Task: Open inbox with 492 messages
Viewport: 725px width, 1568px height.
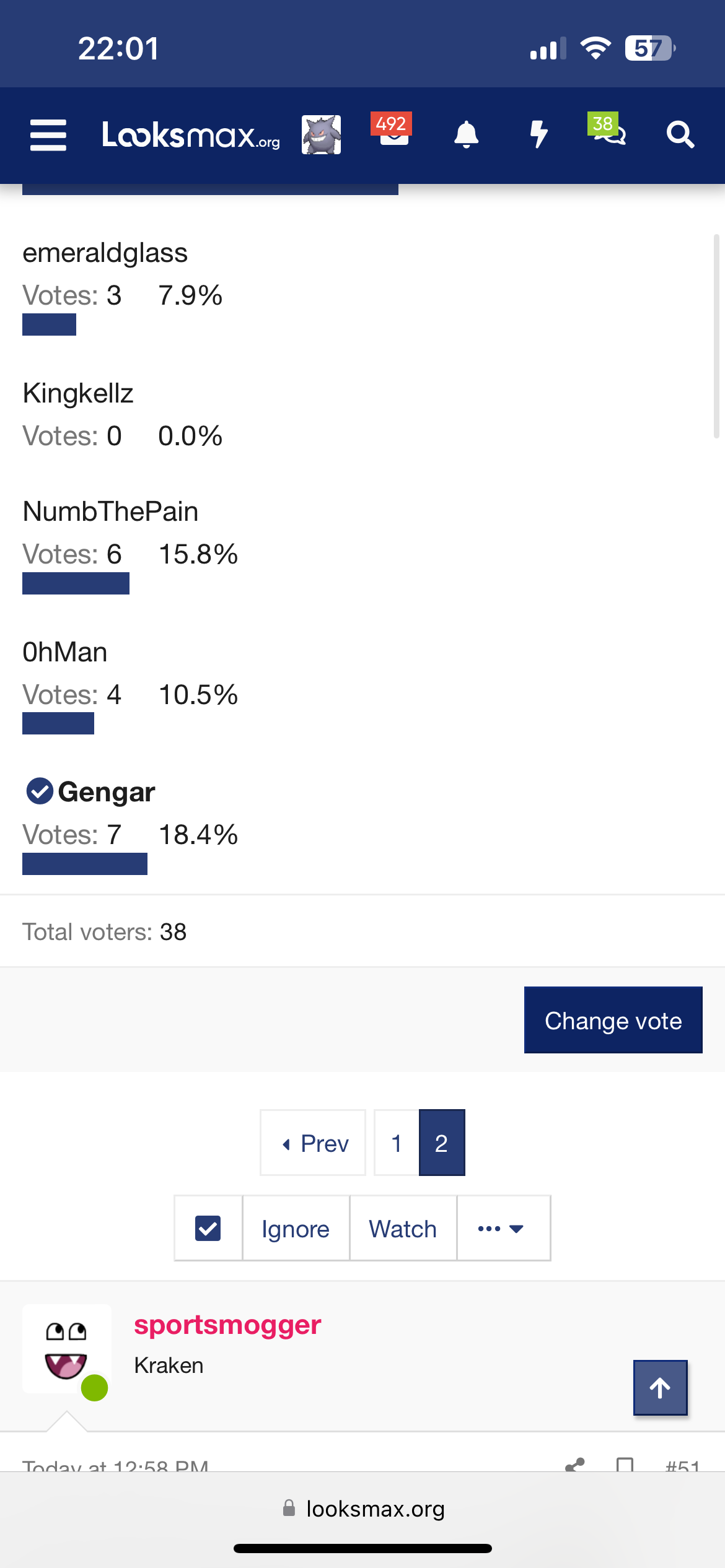Action: 393,130
